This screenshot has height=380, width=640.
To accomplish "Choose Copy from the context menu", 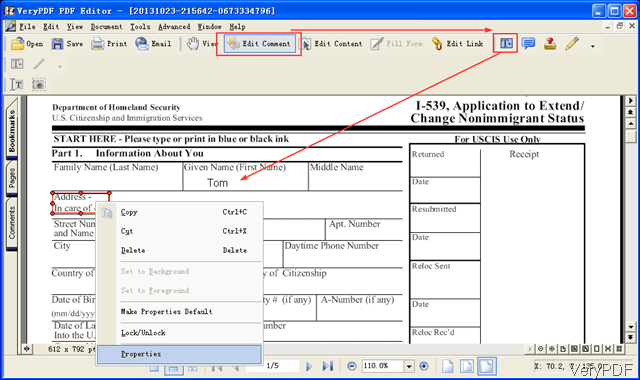I will point(180,212).
